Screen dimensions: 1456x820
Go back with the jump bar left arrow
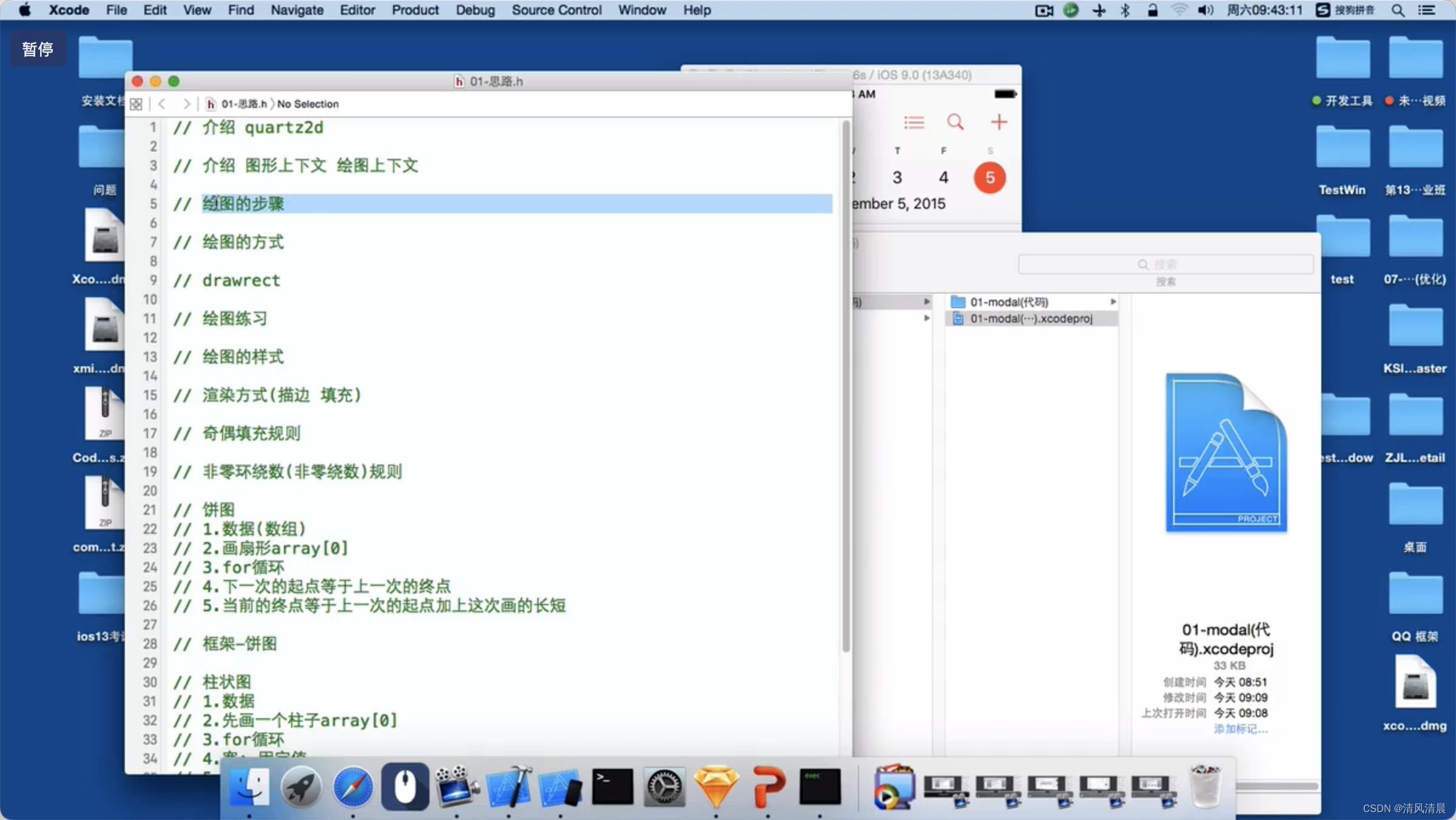[161, 104]
